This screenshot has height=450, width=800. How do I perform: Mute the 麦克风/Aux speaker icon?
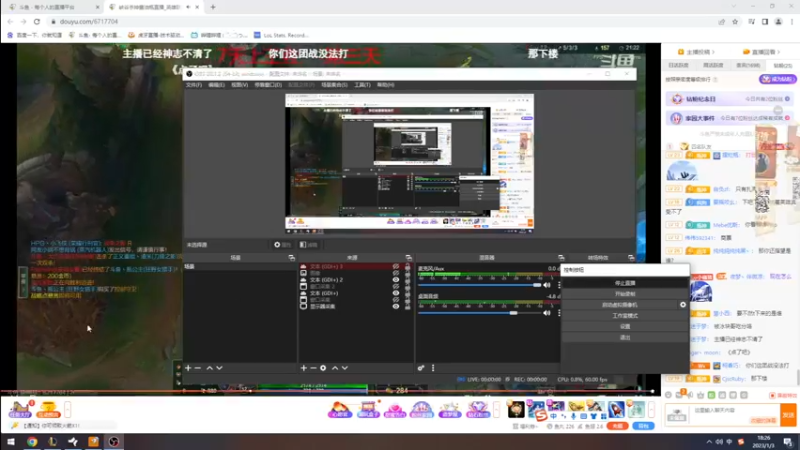point(547,285)
